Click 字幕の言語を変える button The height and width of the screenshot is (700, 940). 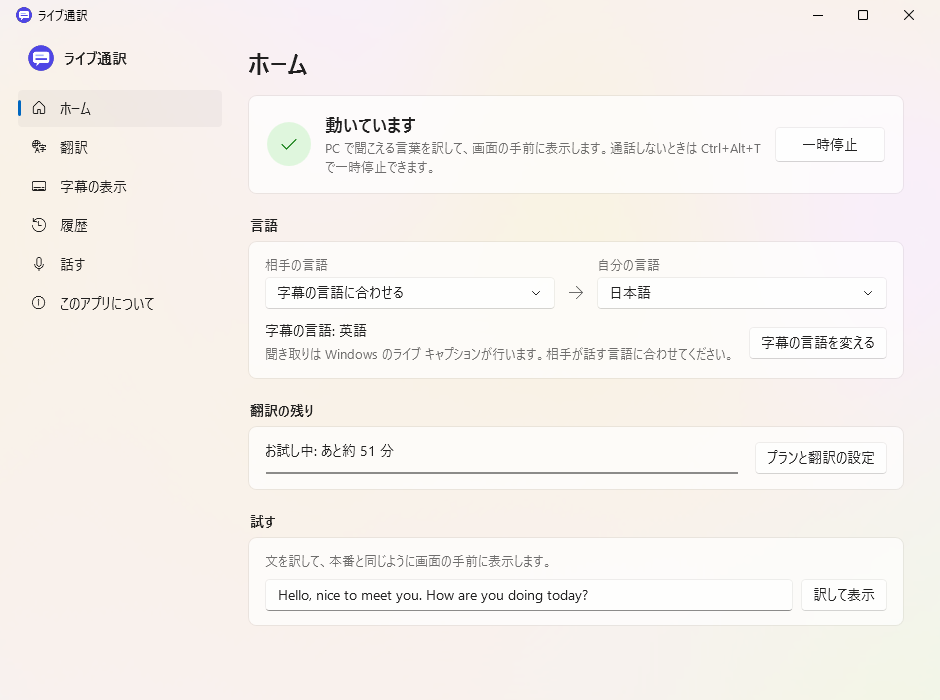tap(818, 343)
